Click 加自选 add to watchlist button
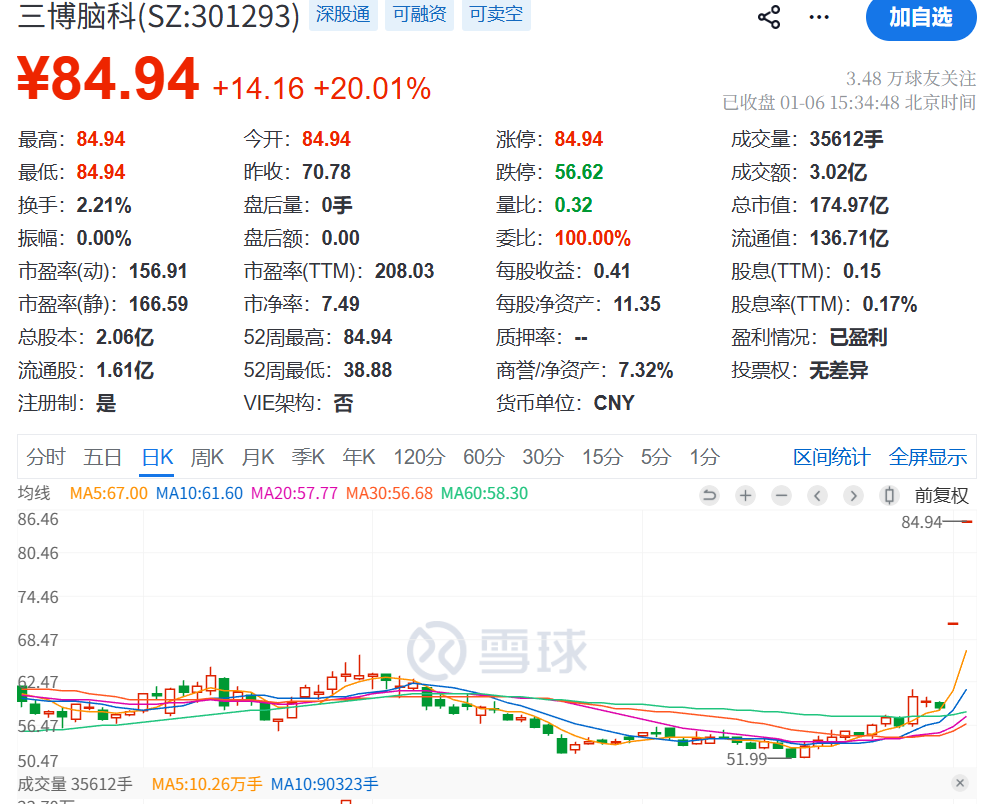The image size is (987, 804). tap(920, 17)
